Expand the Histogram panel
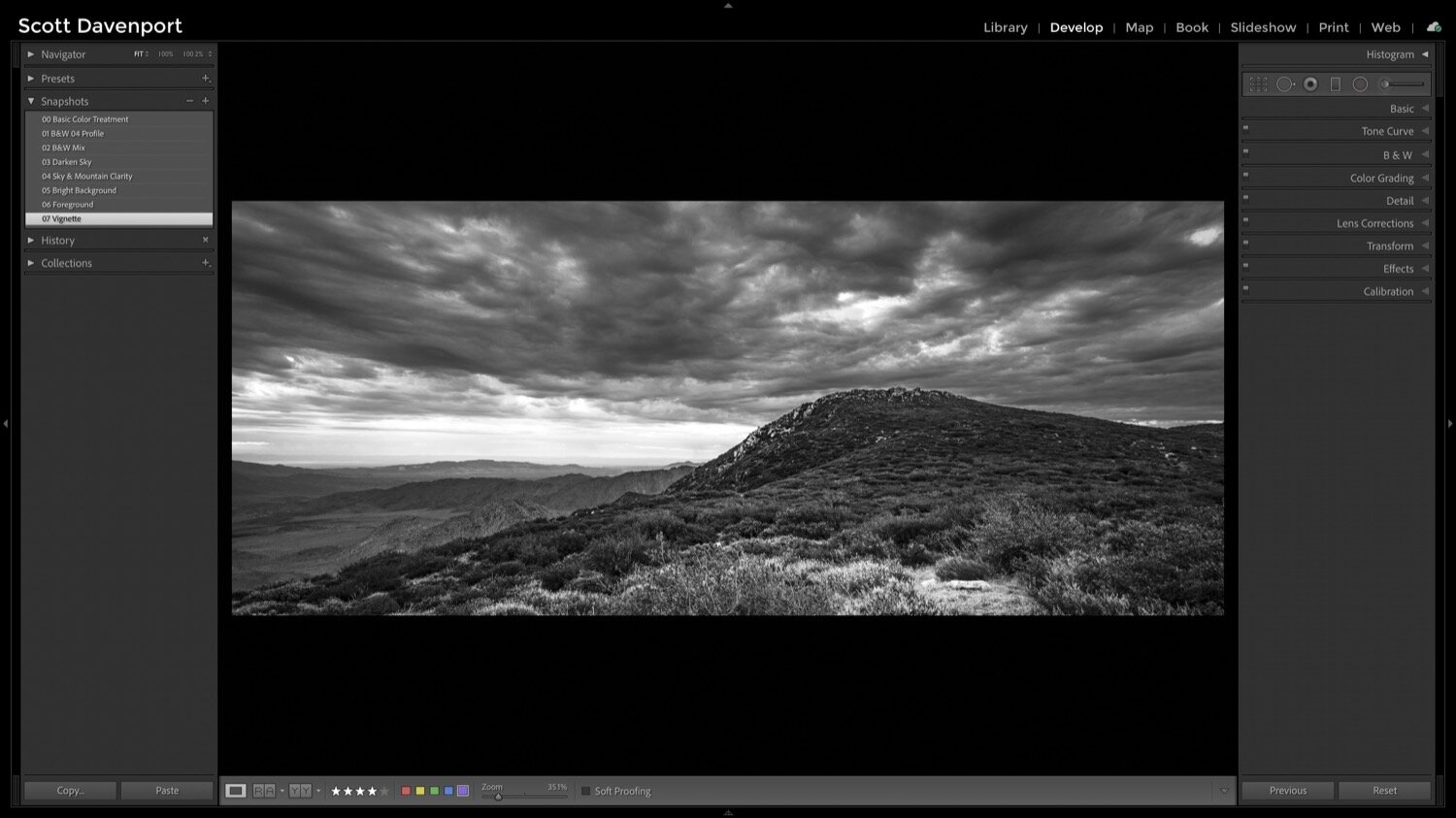Viewport: 1456px width, 818px height. click(x=1425, y=54)
